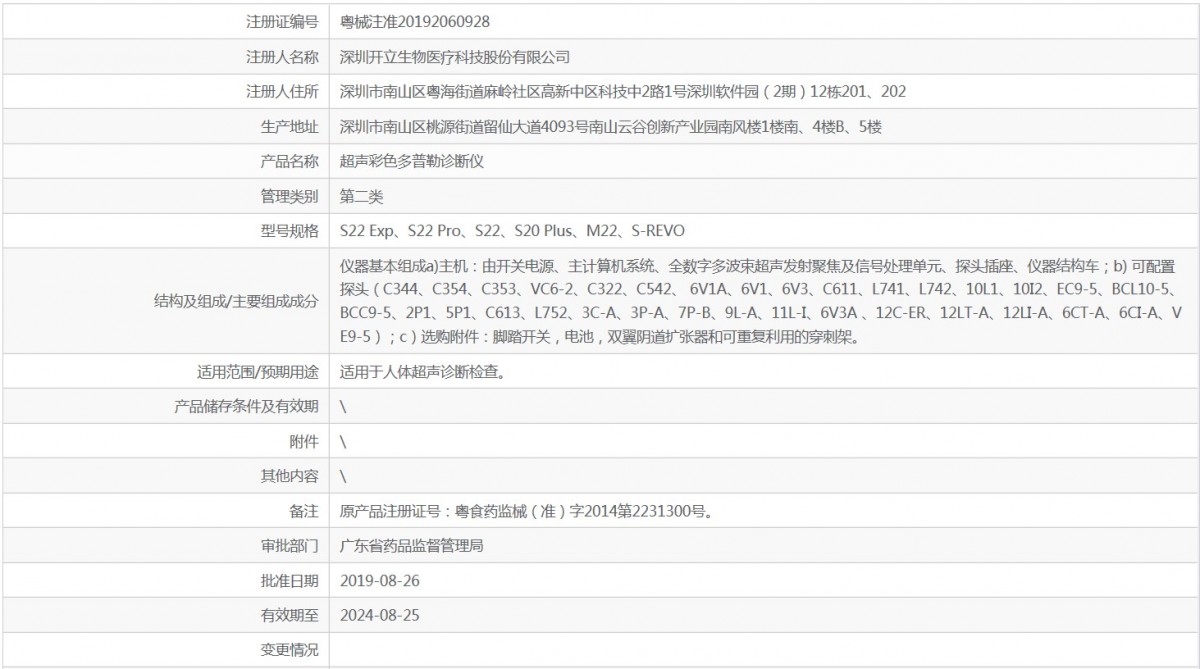1200x669 pixels.
Task: Click product name 超声彩色多普勒诊断仪
Action: pyautogui.click(x=412, y=161)
